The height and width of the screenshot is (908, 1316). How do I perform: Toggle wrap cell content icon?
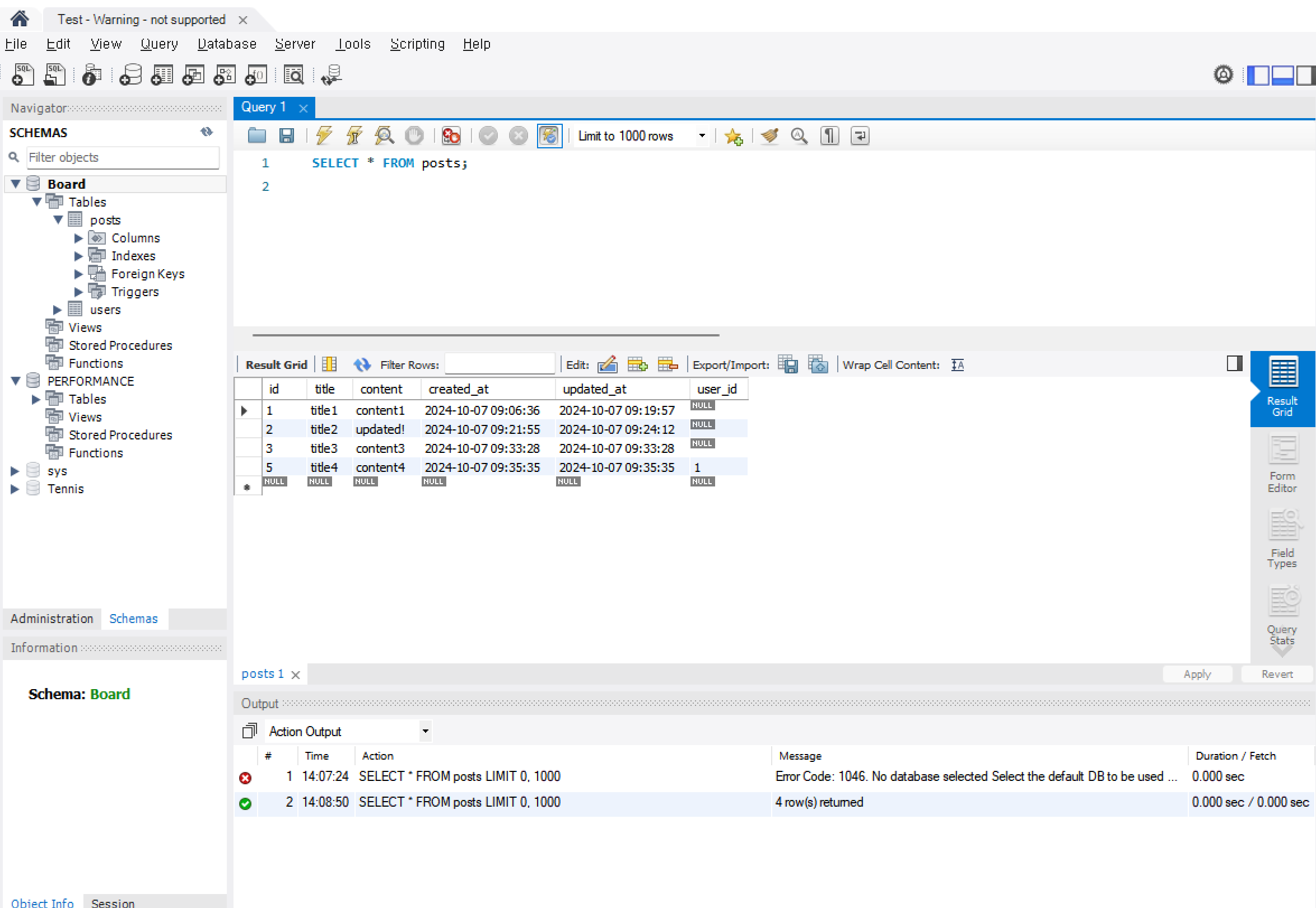pos(958,364)
